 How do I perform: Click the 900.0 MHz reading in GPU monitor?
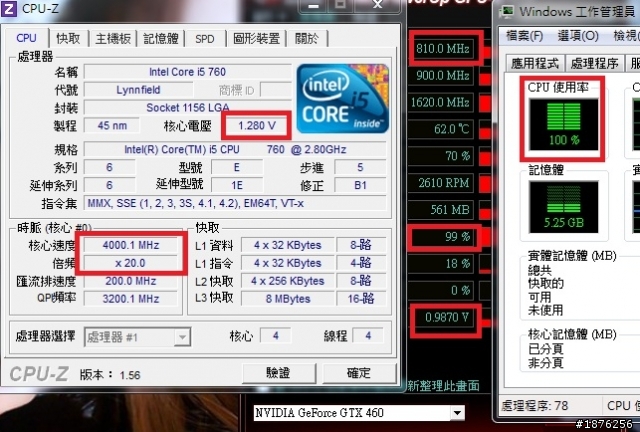click(442, 76)
